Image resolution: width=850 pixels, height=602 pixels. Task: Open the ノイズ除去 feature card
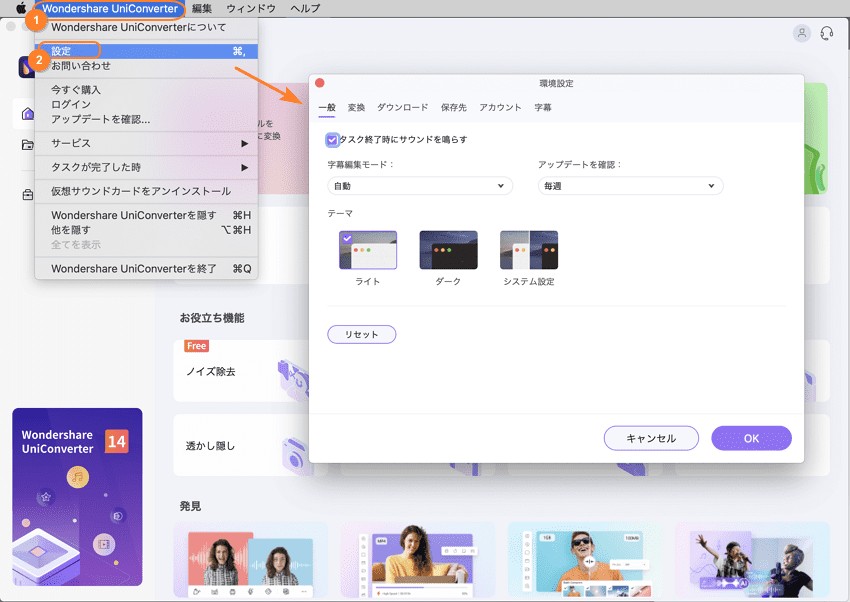pos(241,371)
